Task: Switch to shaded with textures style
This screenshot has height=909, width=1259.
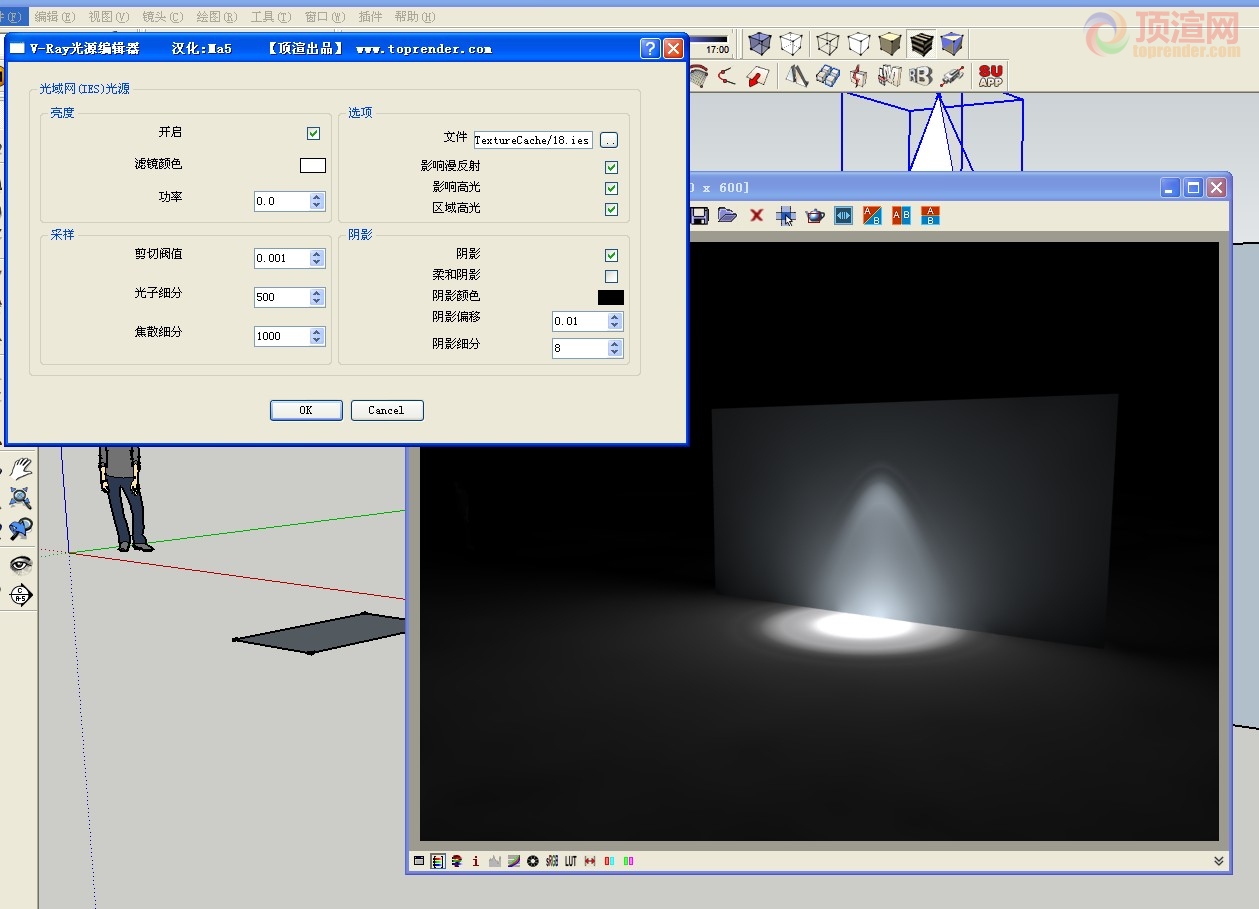Action: (921, 44)
